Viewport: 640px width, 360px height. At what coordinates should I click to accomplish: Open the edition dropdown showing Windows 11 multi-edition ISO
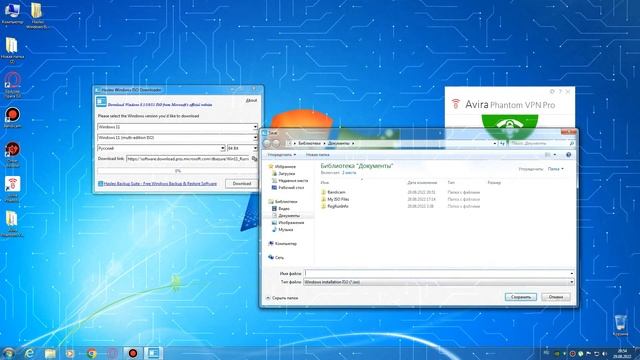[x=178, y=138]
